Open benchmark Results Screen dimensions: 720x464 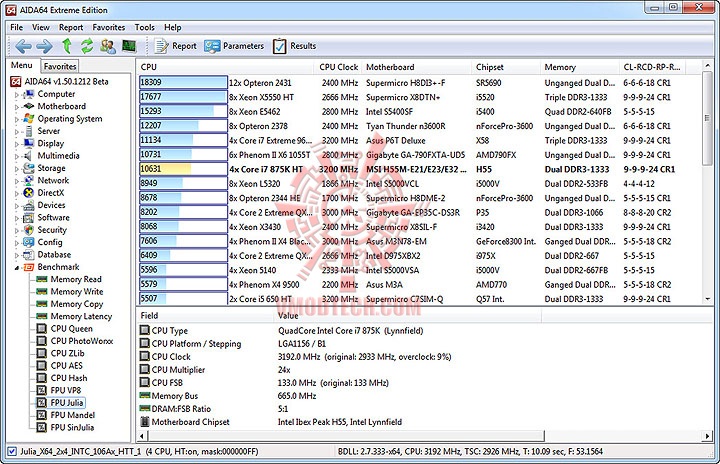[294, 46]
